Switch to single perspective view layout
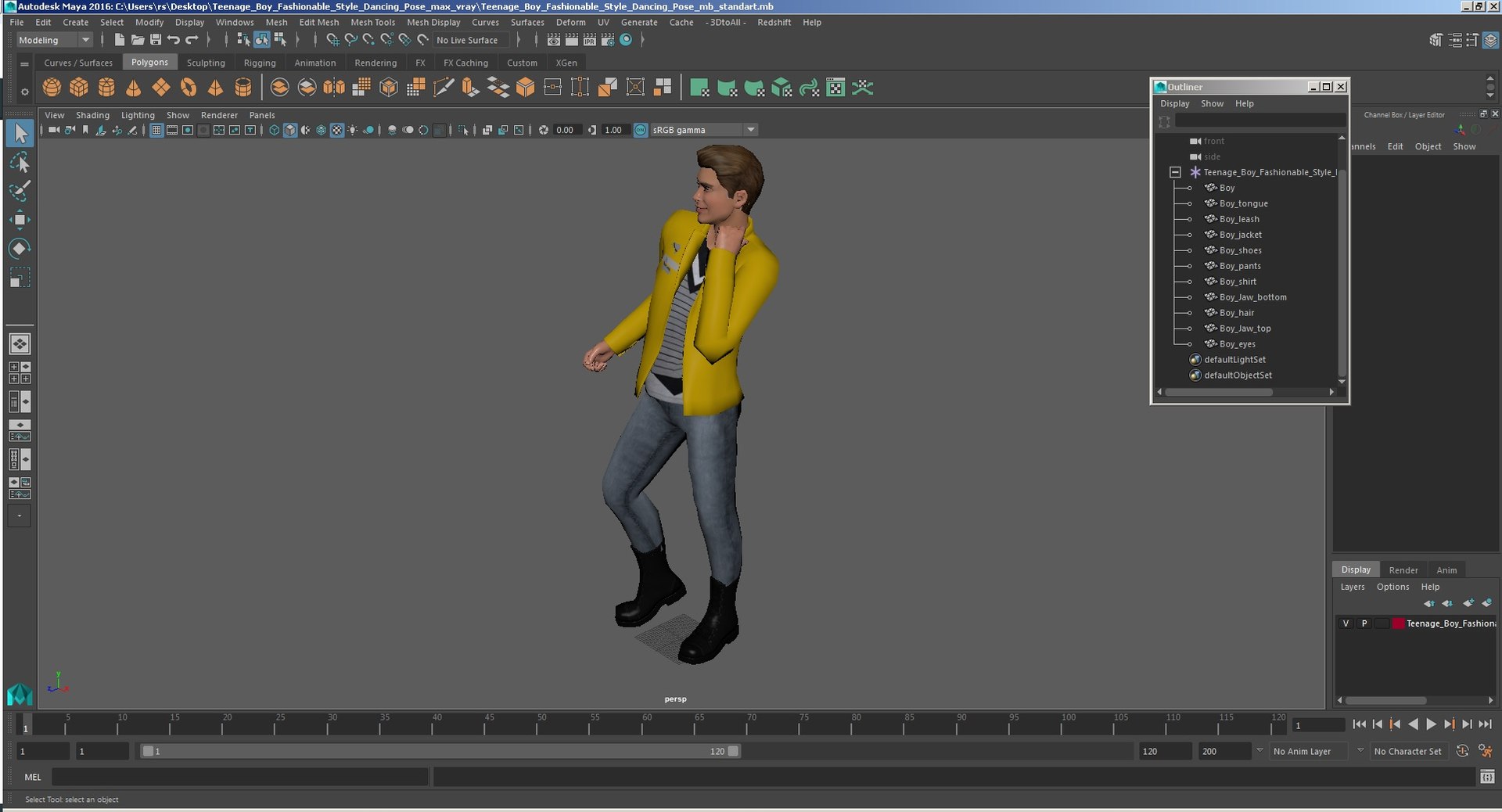 pyautogui.click(x=20, y=343)
